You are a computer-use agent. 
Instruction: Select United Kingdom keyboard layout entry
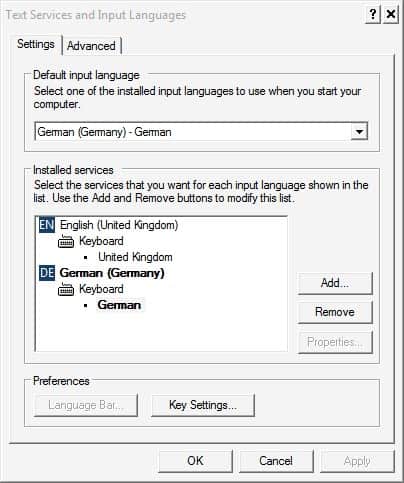[x=135, y=257]
